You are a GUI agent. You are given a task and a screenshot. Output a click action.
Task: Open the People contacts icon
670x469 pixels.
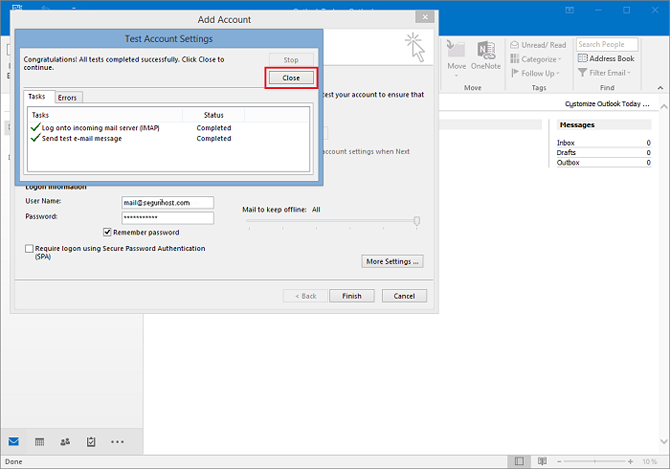click(x=65, y=441)
